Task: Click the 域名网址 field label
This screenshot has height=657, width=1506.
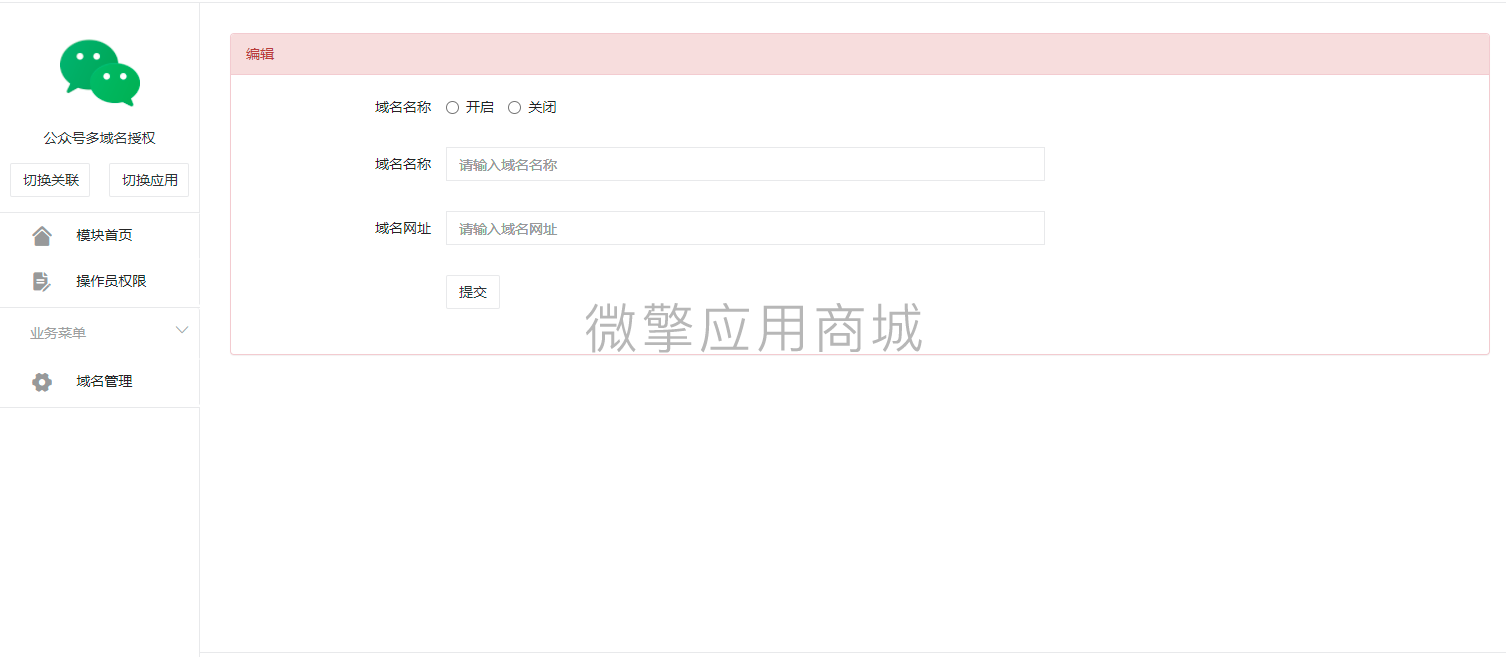Action: [x=403, y=228]
